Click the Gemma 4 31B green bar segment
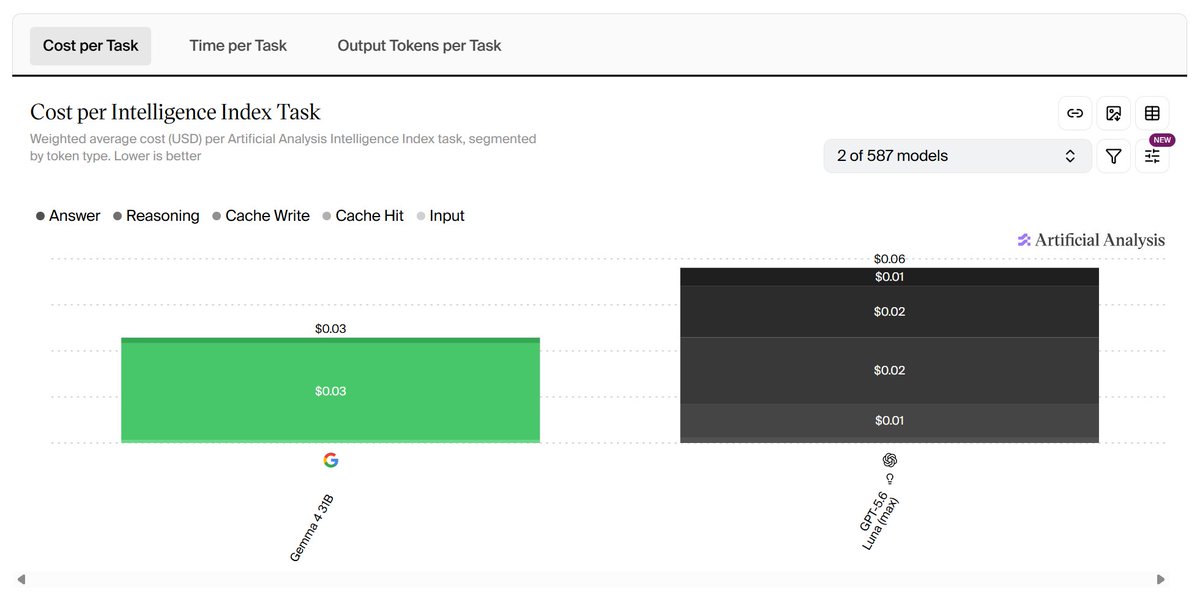This screenshot has height=599, width=1200. (330, 391)
